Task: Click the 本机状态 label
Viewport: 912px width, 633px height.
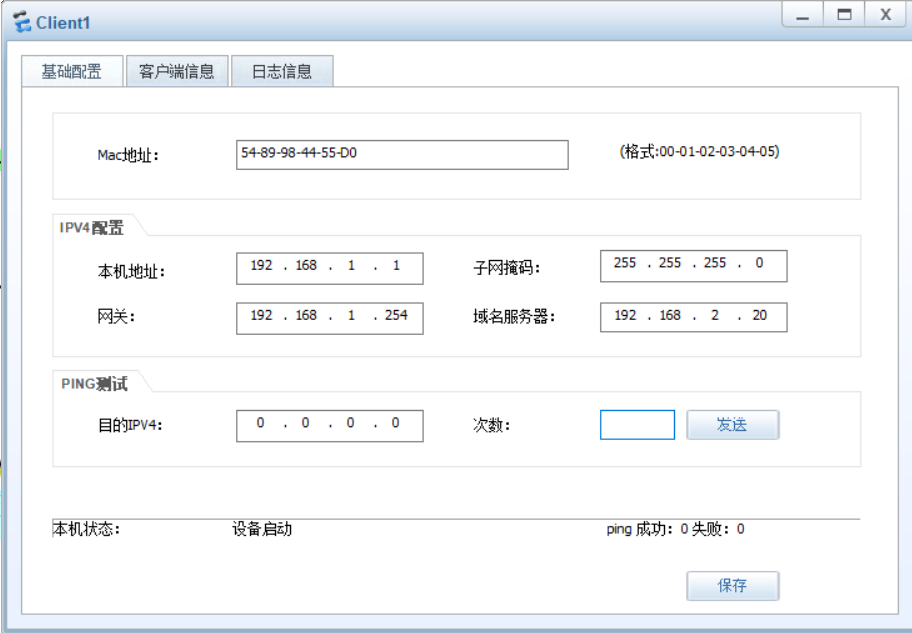Action: (x=86, y=529)
